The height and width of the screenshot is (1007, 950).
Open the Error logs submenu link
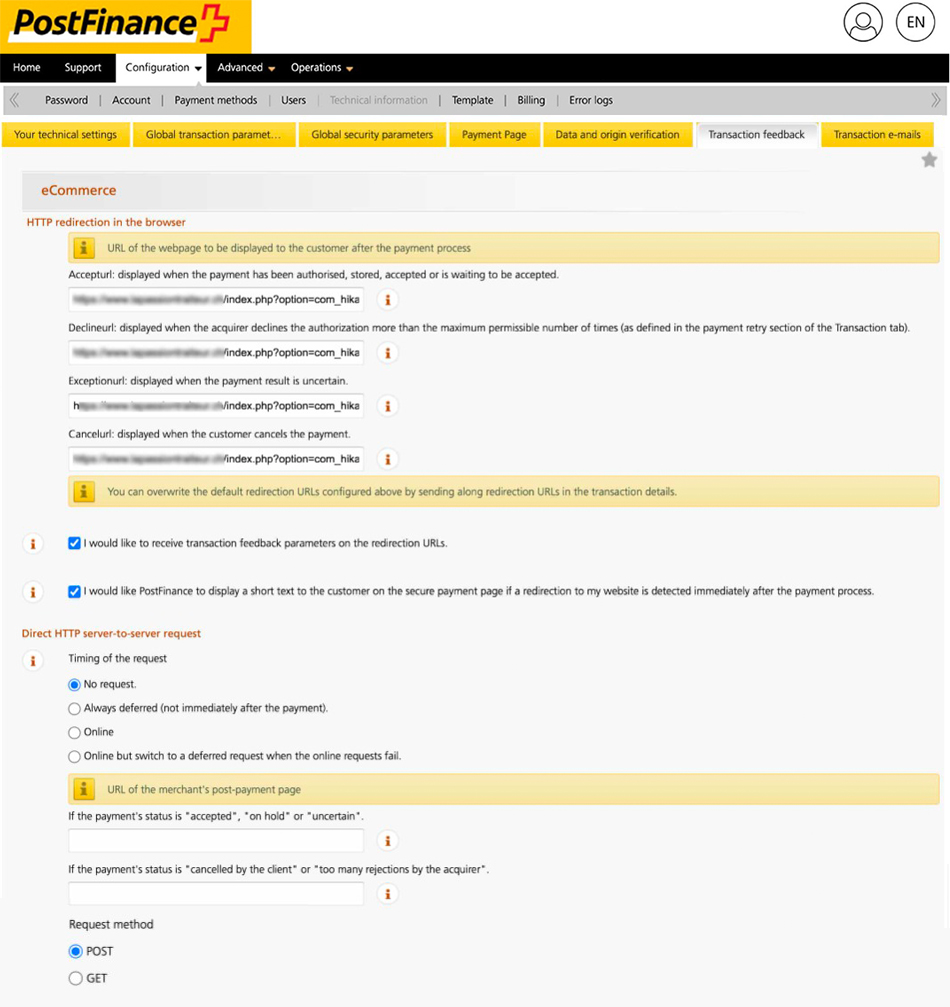pyautogui.click(x=591, y=100)
